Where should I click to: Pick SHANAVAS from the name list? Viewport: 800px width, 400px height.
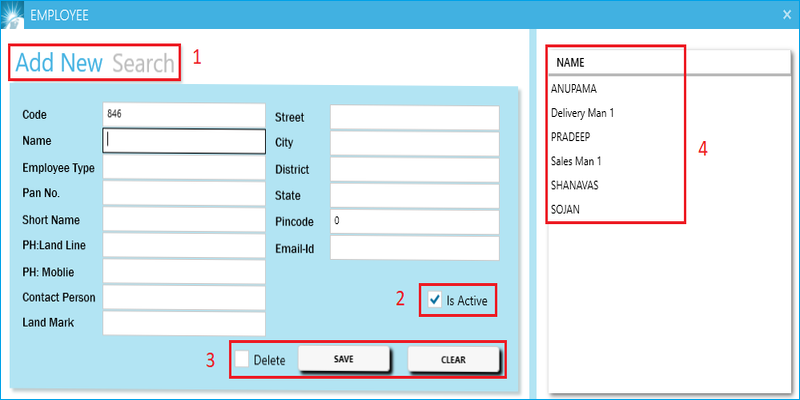[574, 185]
